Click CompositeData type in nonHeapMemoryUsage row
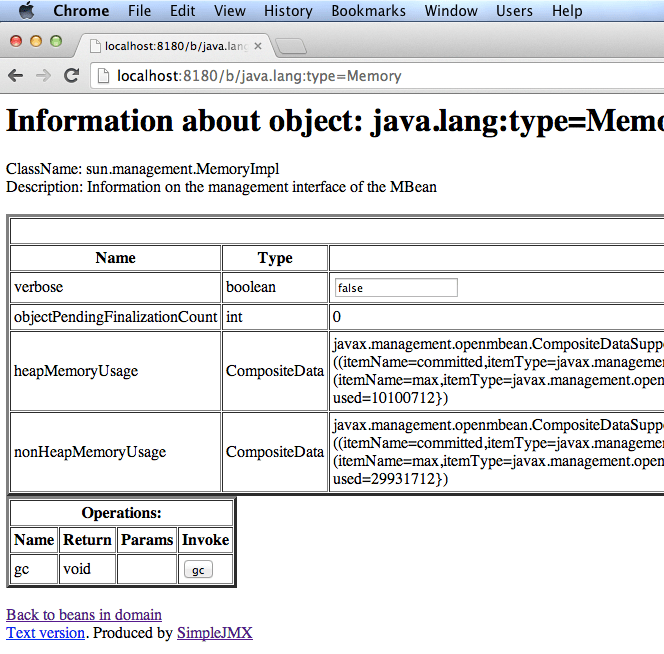 275,452
